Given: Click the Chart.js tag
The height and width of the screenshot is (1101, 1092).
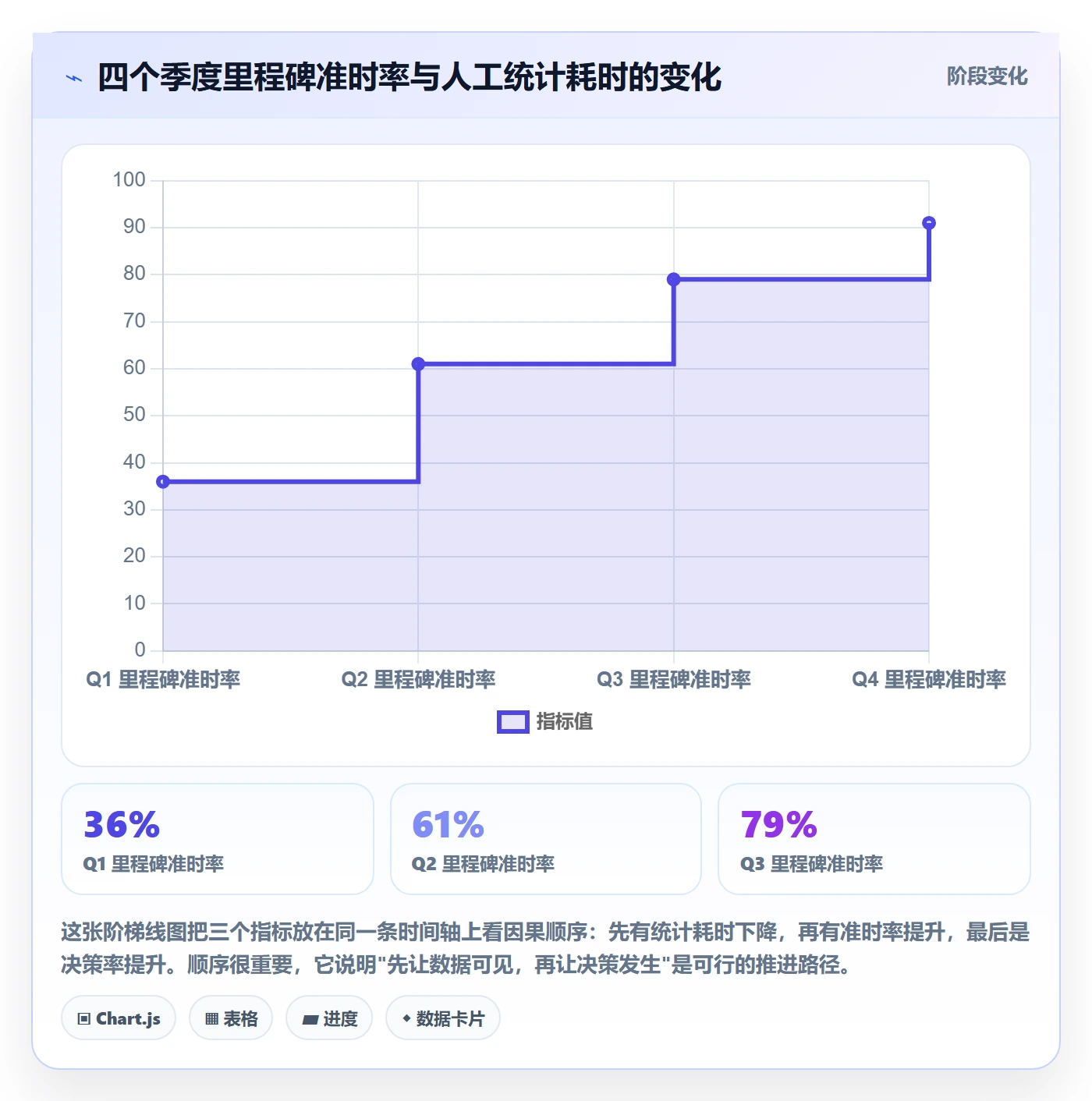Looking at the screenshot, I should (119, 1018).
